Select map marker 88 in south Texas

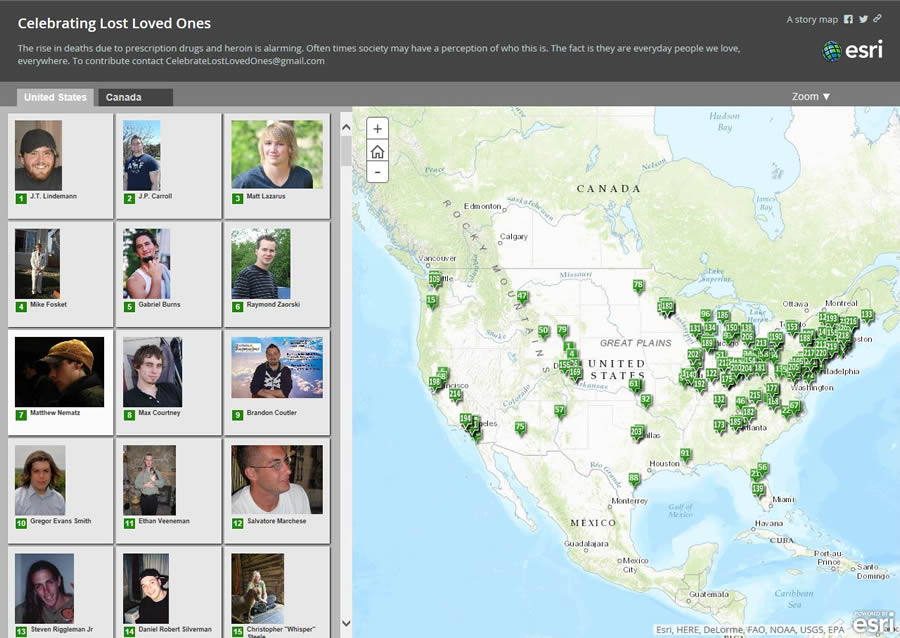pyautogui.click(x=634, y=478)
